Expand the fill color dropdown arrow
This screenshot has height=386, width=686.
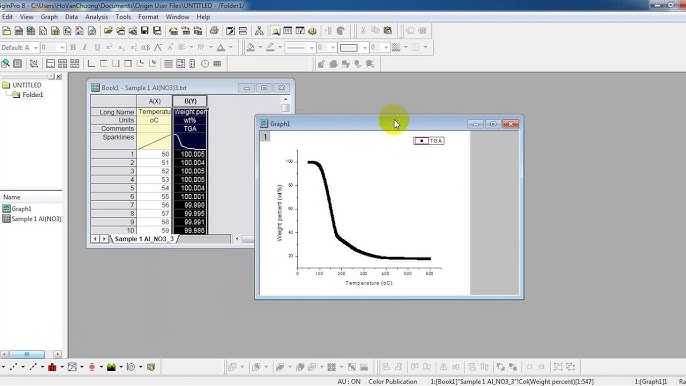point(260,47)
